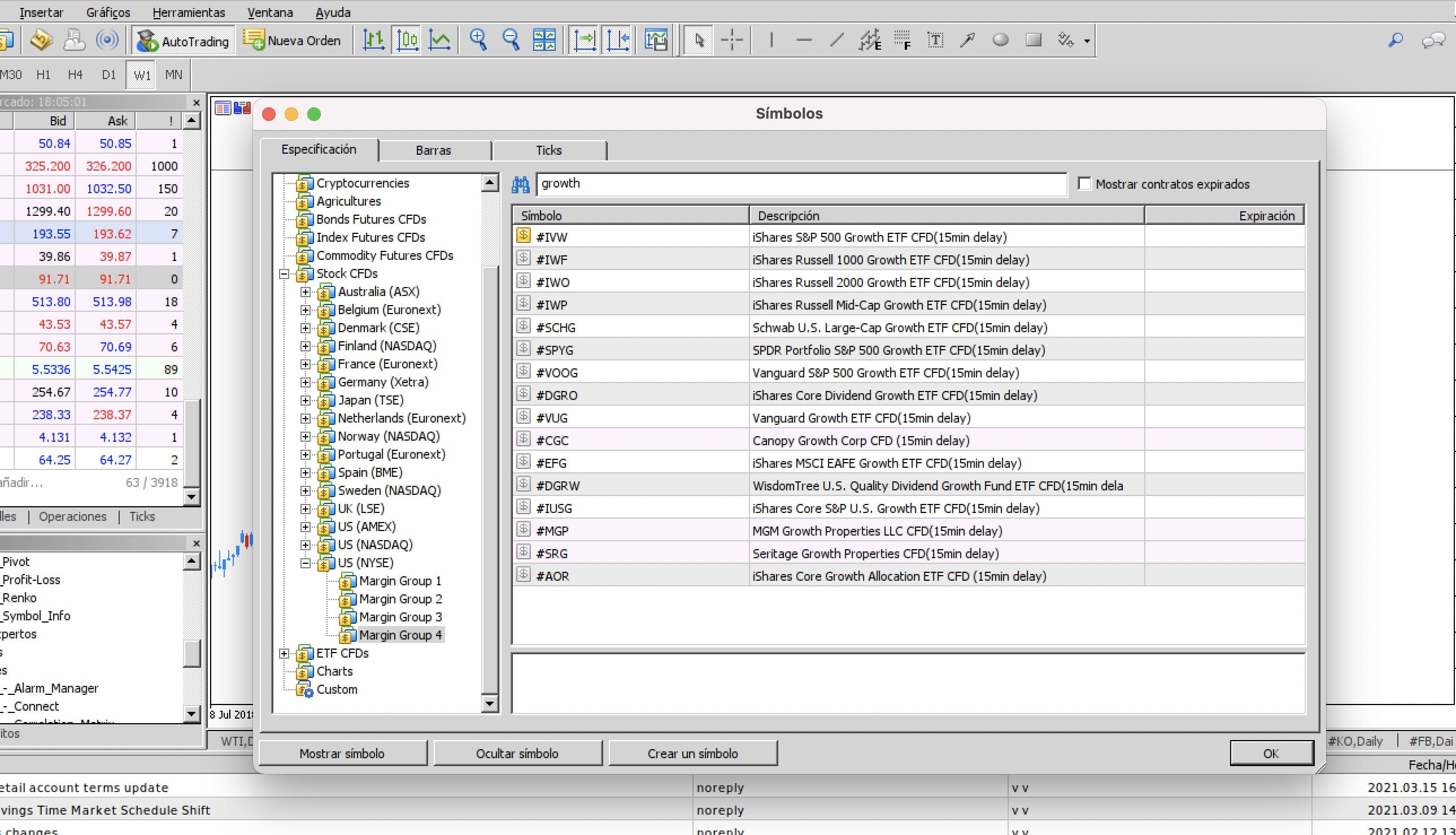Open the Operaciones tab in Market Watch
This screenshot has height=835, width=1456.
coord(73,517)
